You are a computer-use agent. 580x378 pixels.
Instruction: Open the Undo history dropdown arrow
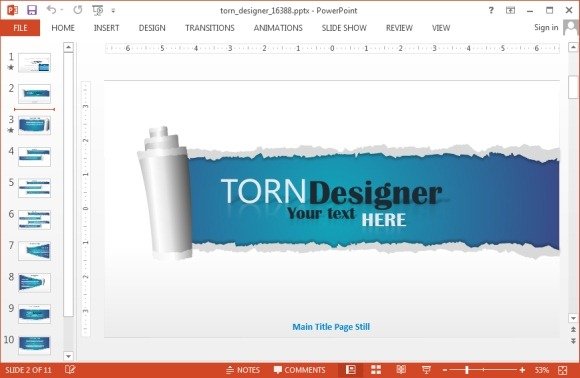coord(62,10)
